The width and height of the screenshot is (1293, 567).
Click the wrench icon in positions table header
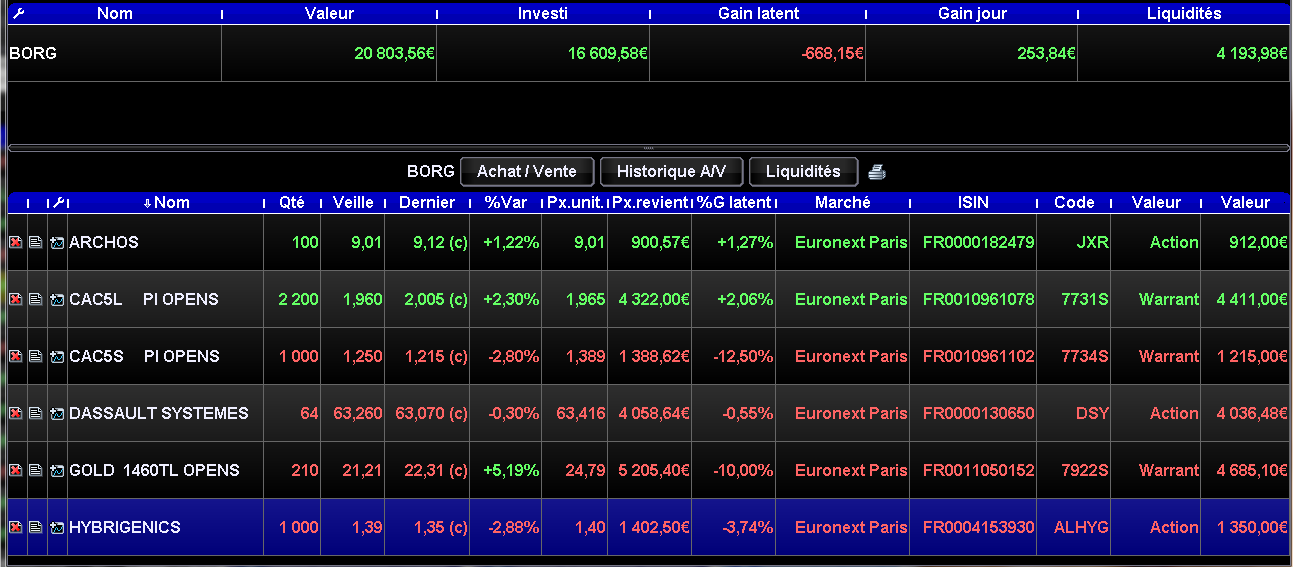pos(57,203)
